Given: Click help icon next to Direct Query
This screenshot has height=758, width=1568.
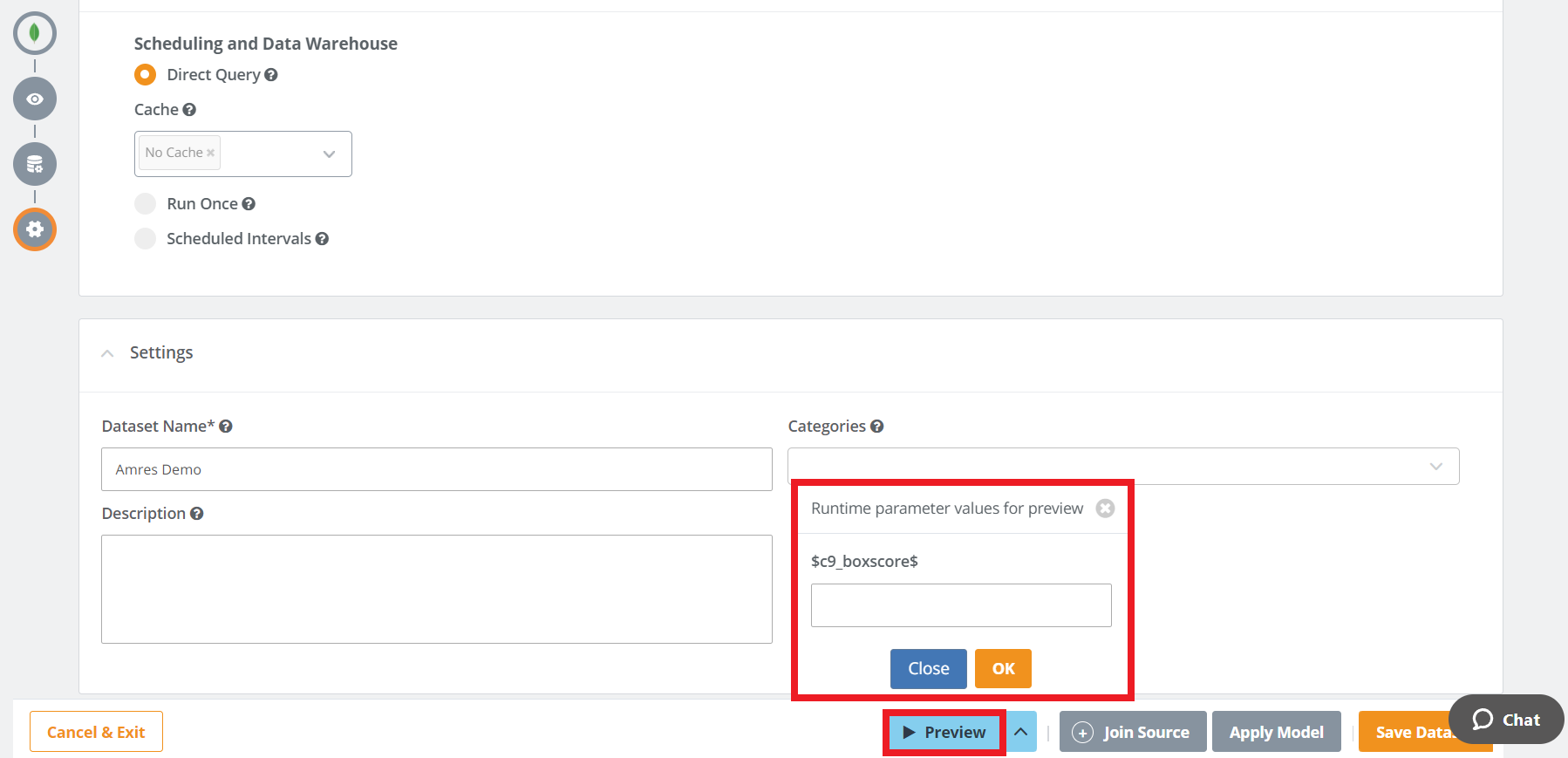Looking at the screenshot, I should pyautogui.click(x=271, y=75).
